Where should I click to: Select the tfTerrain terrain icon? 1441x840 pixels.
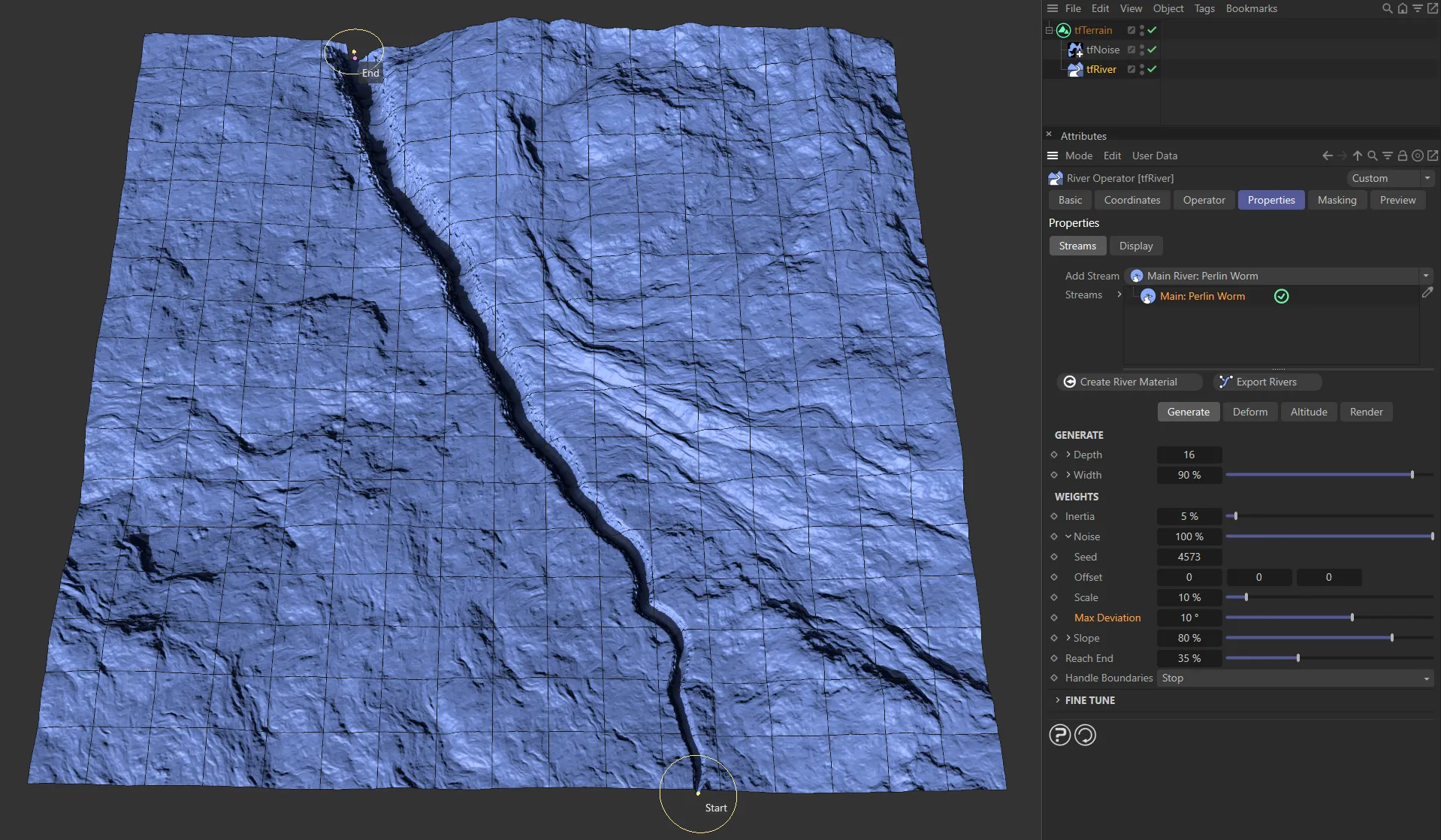pos(1063,30)
